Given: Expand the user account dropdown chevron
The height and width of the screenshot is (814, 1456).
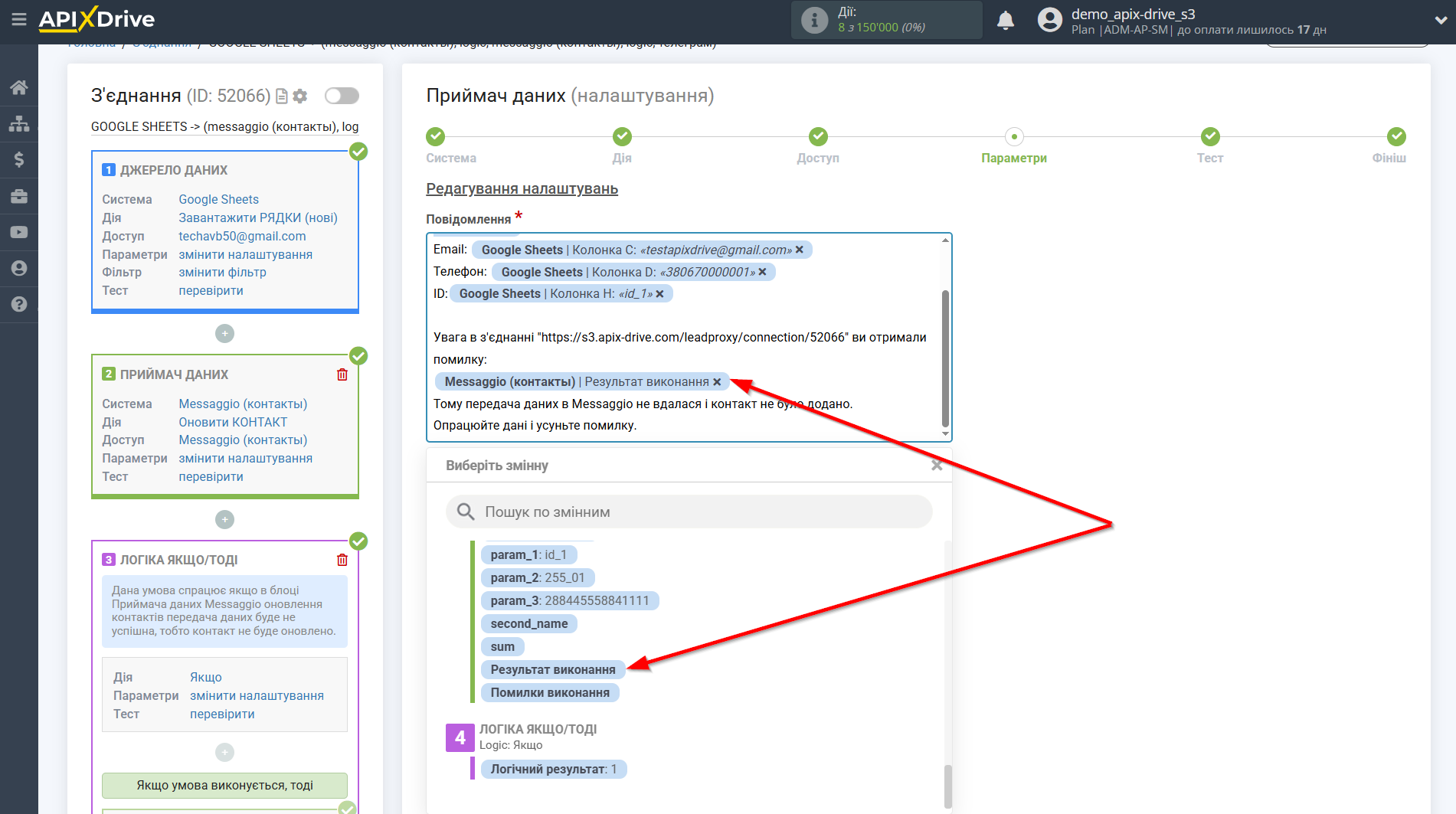Looking at the screenshot, I should coord(1440,21).
